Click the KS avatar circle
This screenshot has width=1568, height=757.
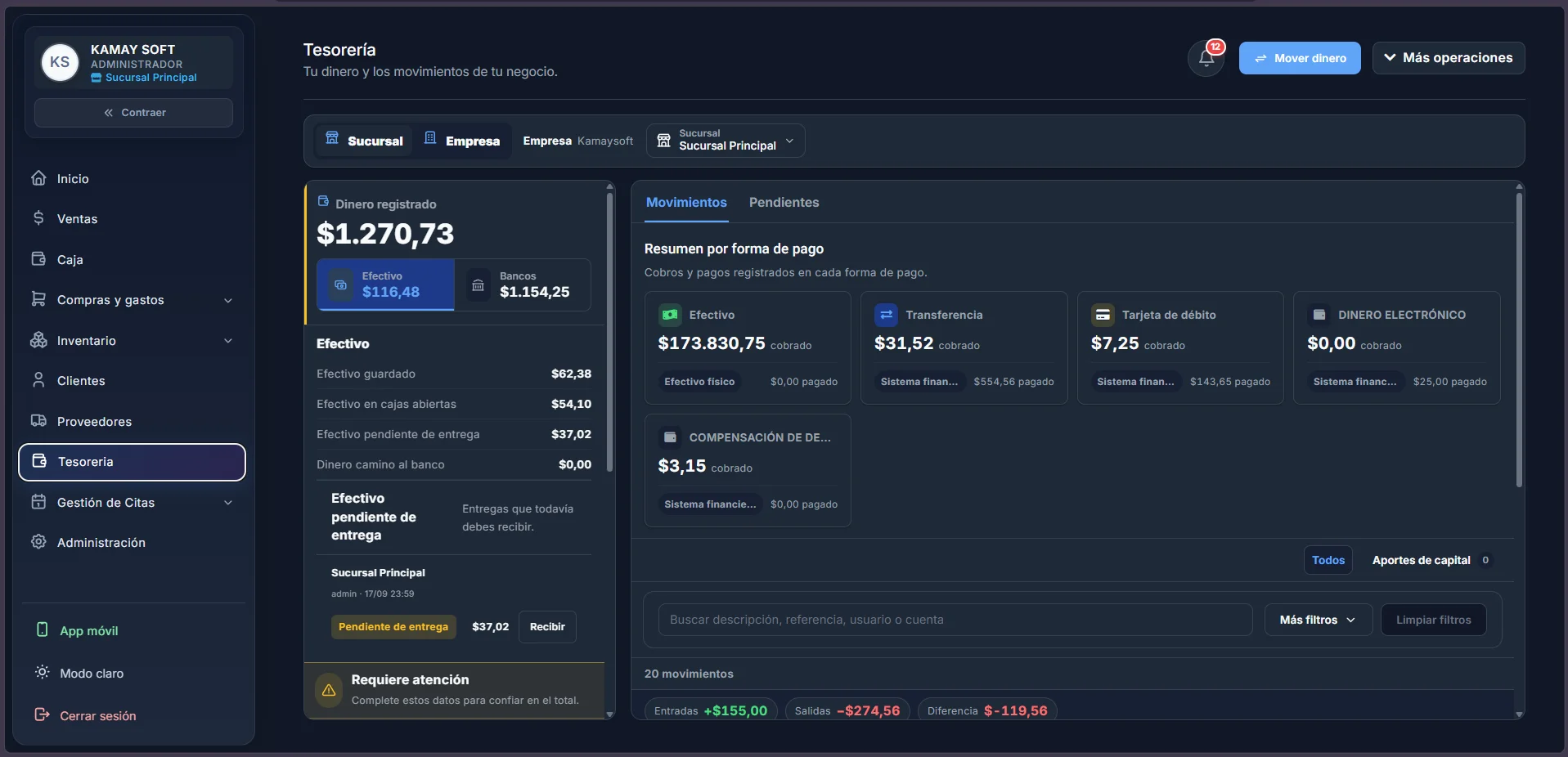(x=60, y=62)
